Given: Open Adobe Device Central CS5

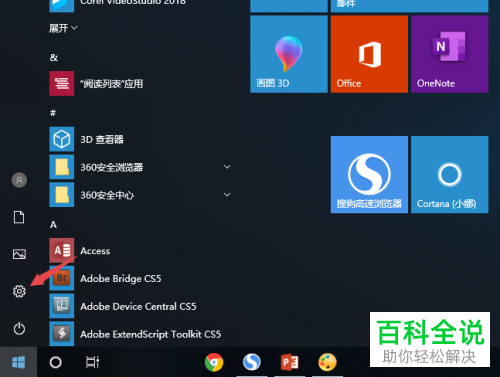Looking at the screenshot, I should pos(140,306).
